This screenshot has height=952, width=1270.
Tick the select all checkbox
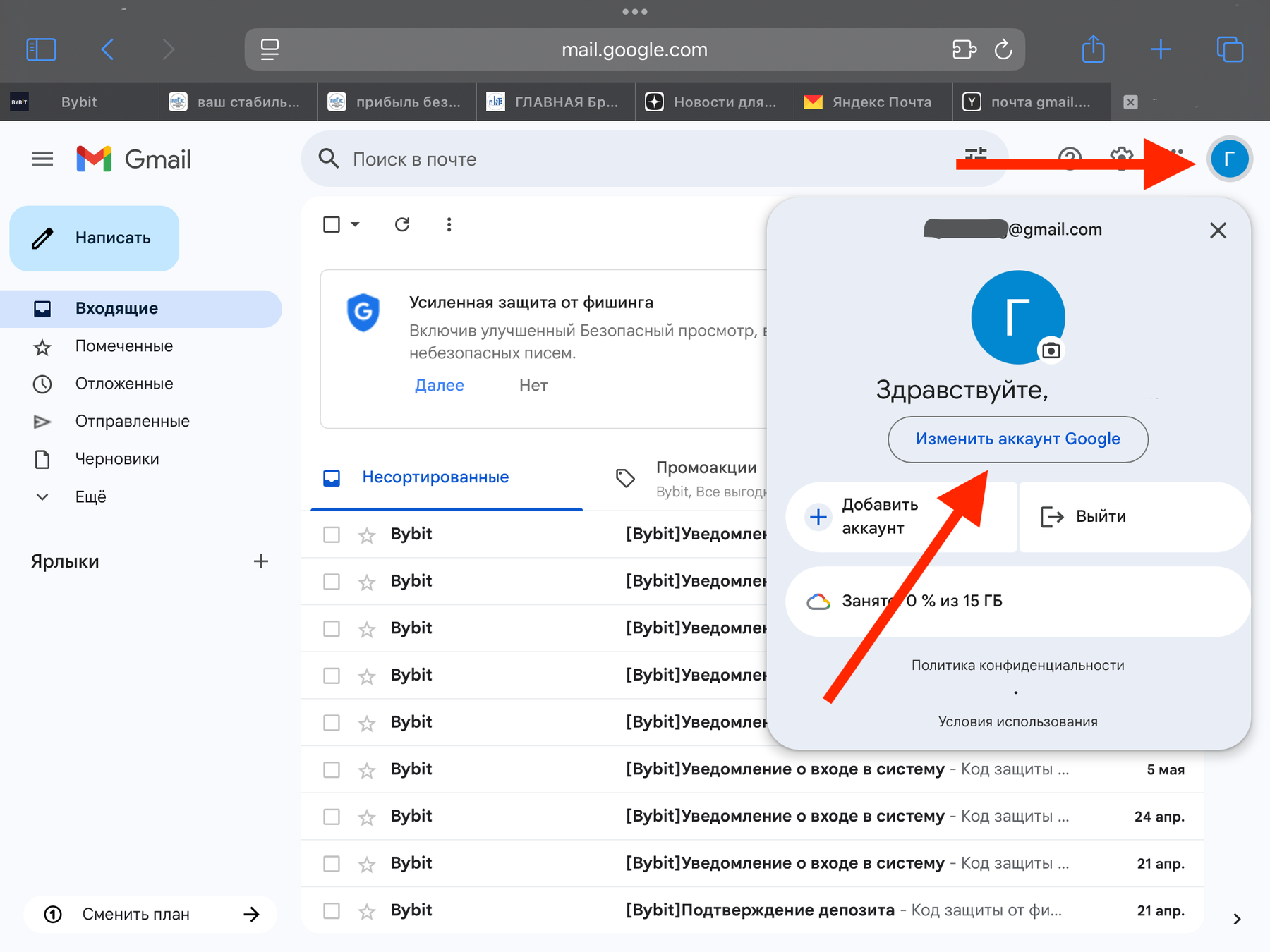pyautogui.click(x=332, y=224)
